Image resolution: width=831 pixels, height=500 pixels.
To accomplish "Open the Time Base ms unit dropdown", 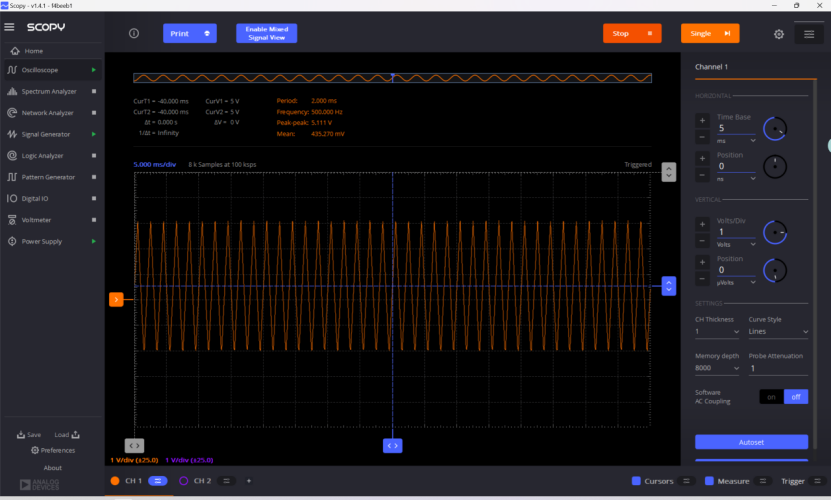I will coord(736,141).
